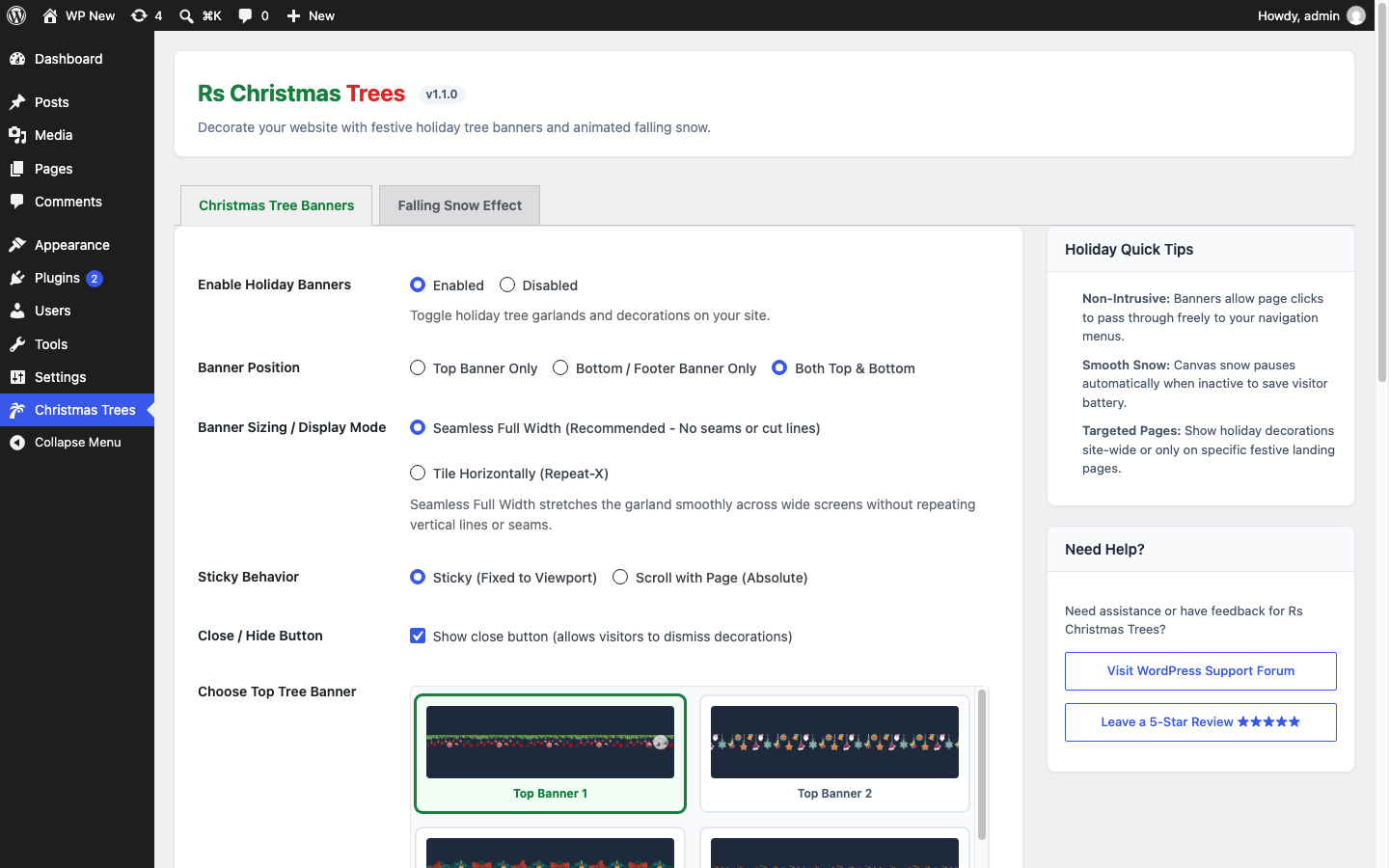Open the WordPress logo menu
Viewport: 1389px width, 868px height.
[x=16, y=15]
